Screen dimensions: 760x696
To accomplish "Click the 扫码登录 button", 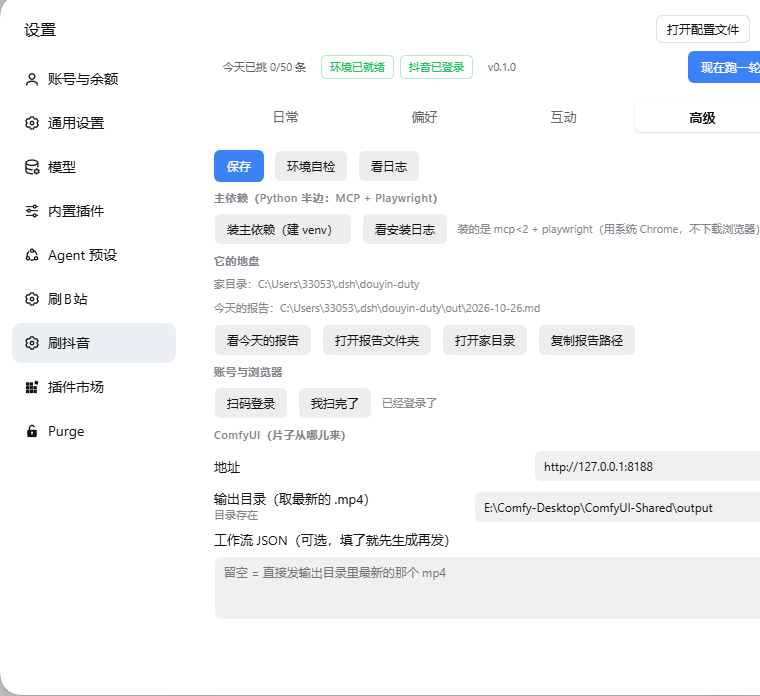I will click(251, 403).
